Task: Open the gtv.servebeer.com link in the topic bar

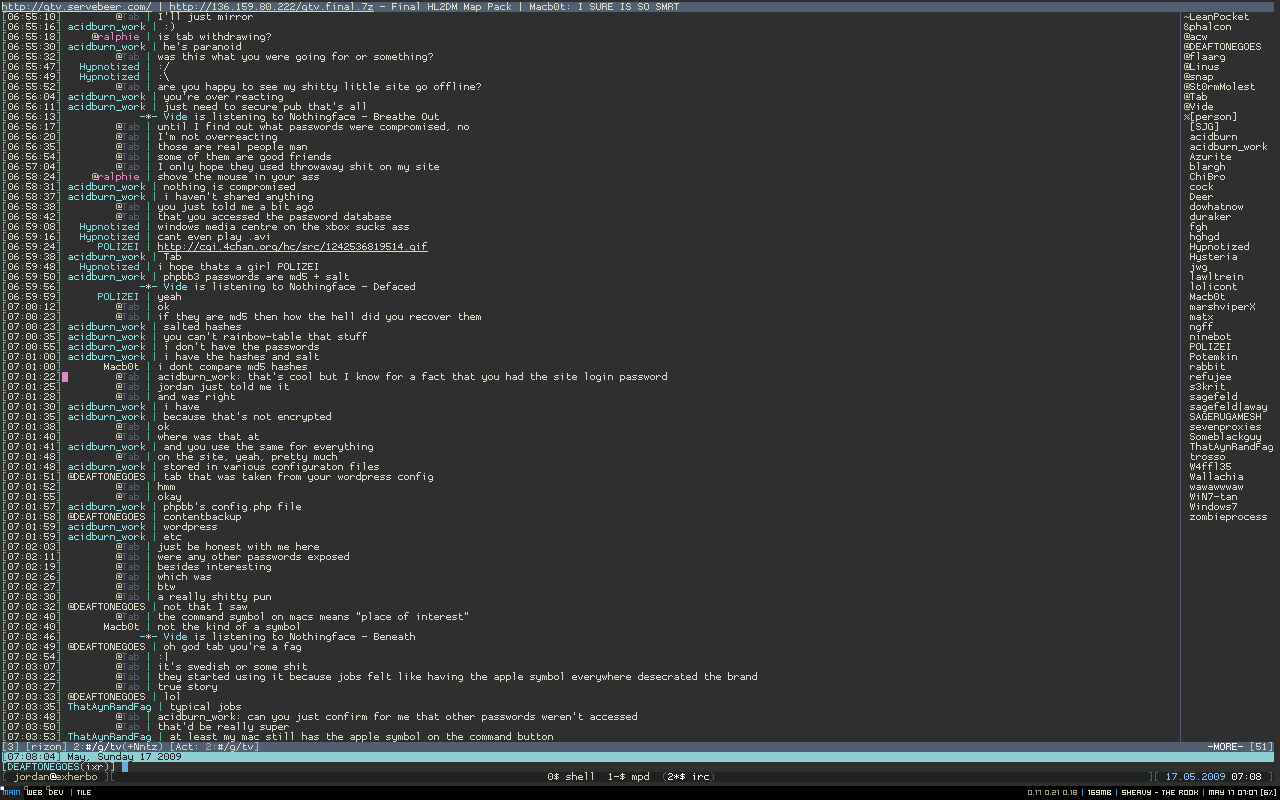Action: (x=77, y=6)
